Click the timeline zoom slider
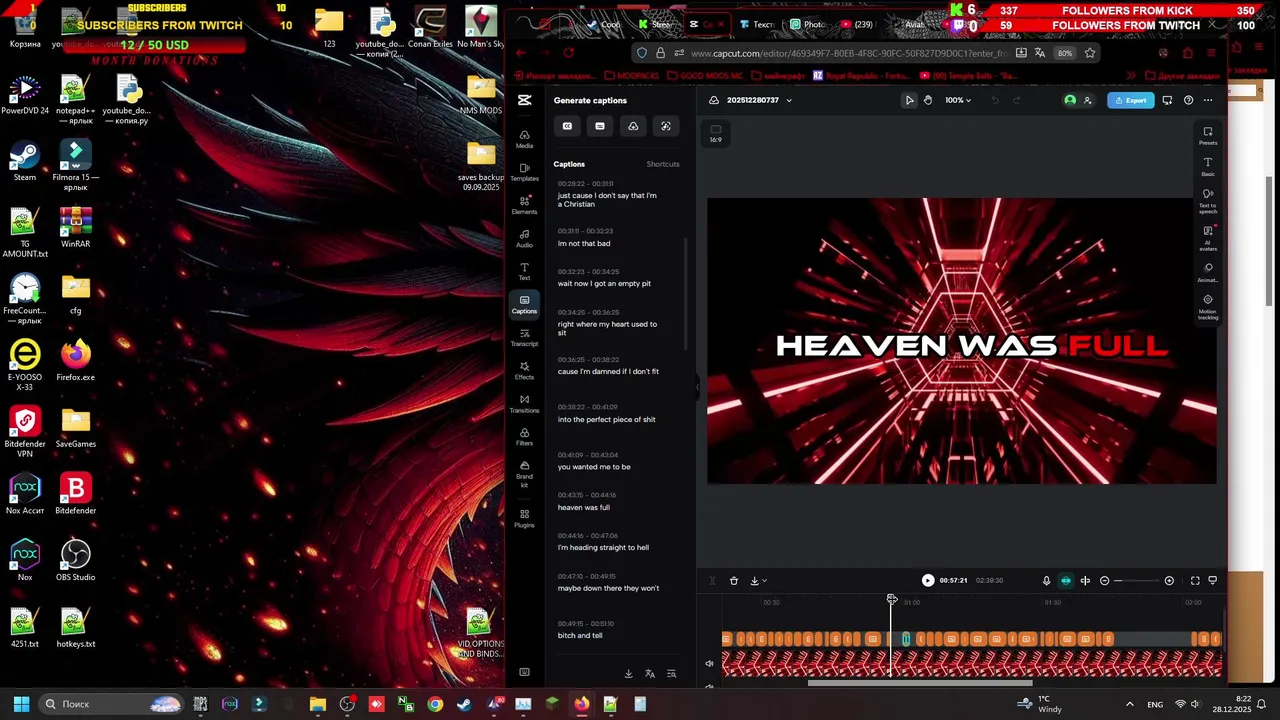The width and height of the screenshot is (1280, 720). coord(1137,580)
